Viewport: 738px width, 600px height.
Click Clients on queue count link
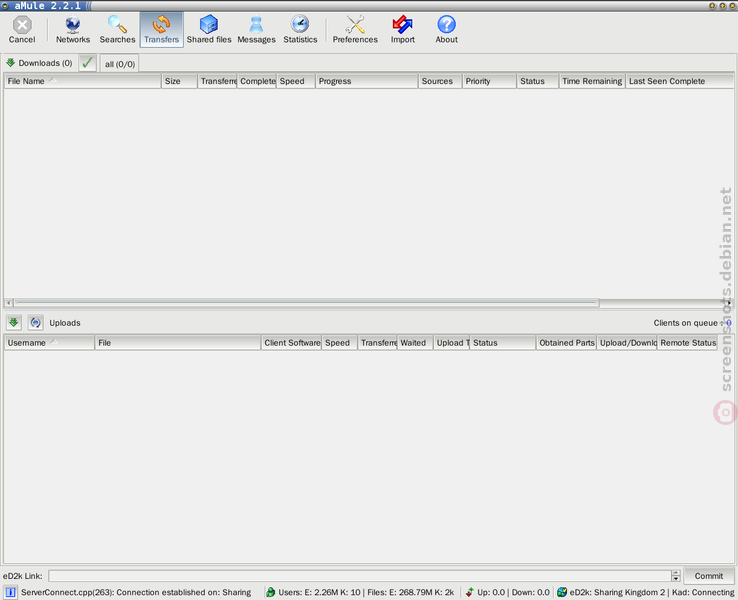click(x=729, y=323)
